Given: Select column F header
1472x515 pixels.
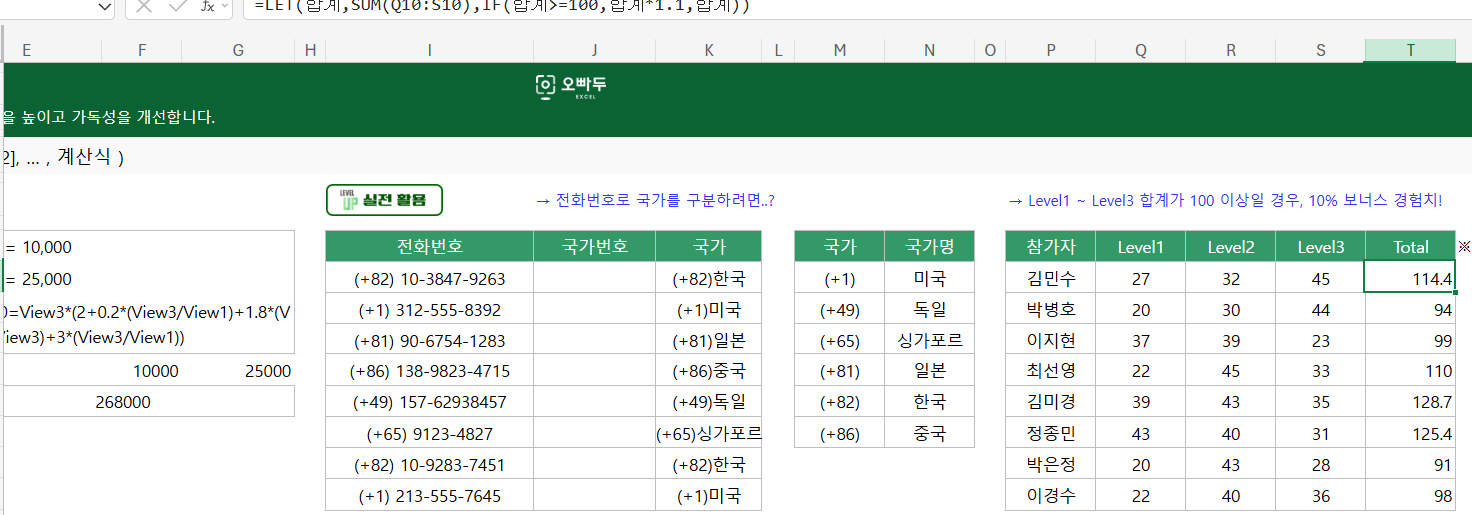Looking at the screenshot, I should [142, 50].
